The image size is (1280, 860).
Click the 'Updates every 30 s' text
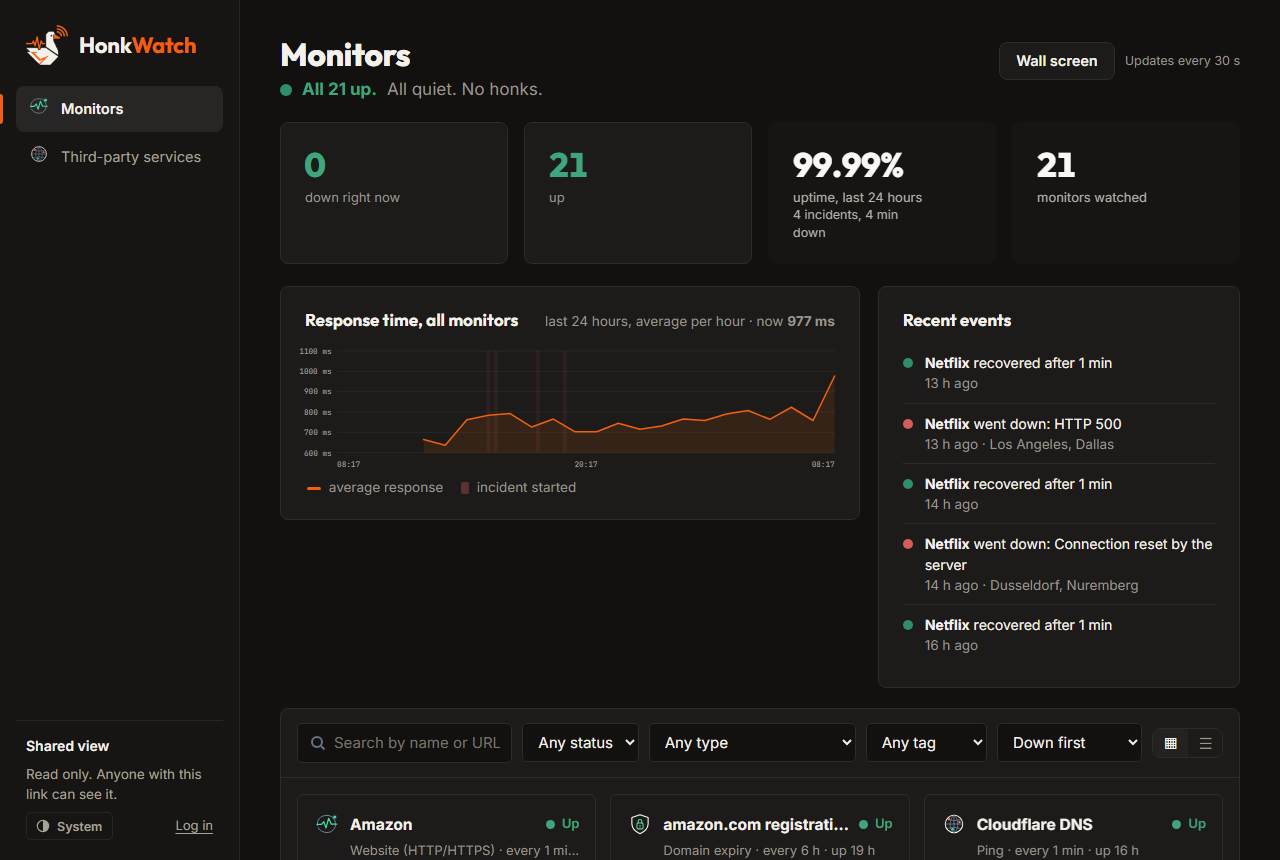click(x=1182, y=61)
